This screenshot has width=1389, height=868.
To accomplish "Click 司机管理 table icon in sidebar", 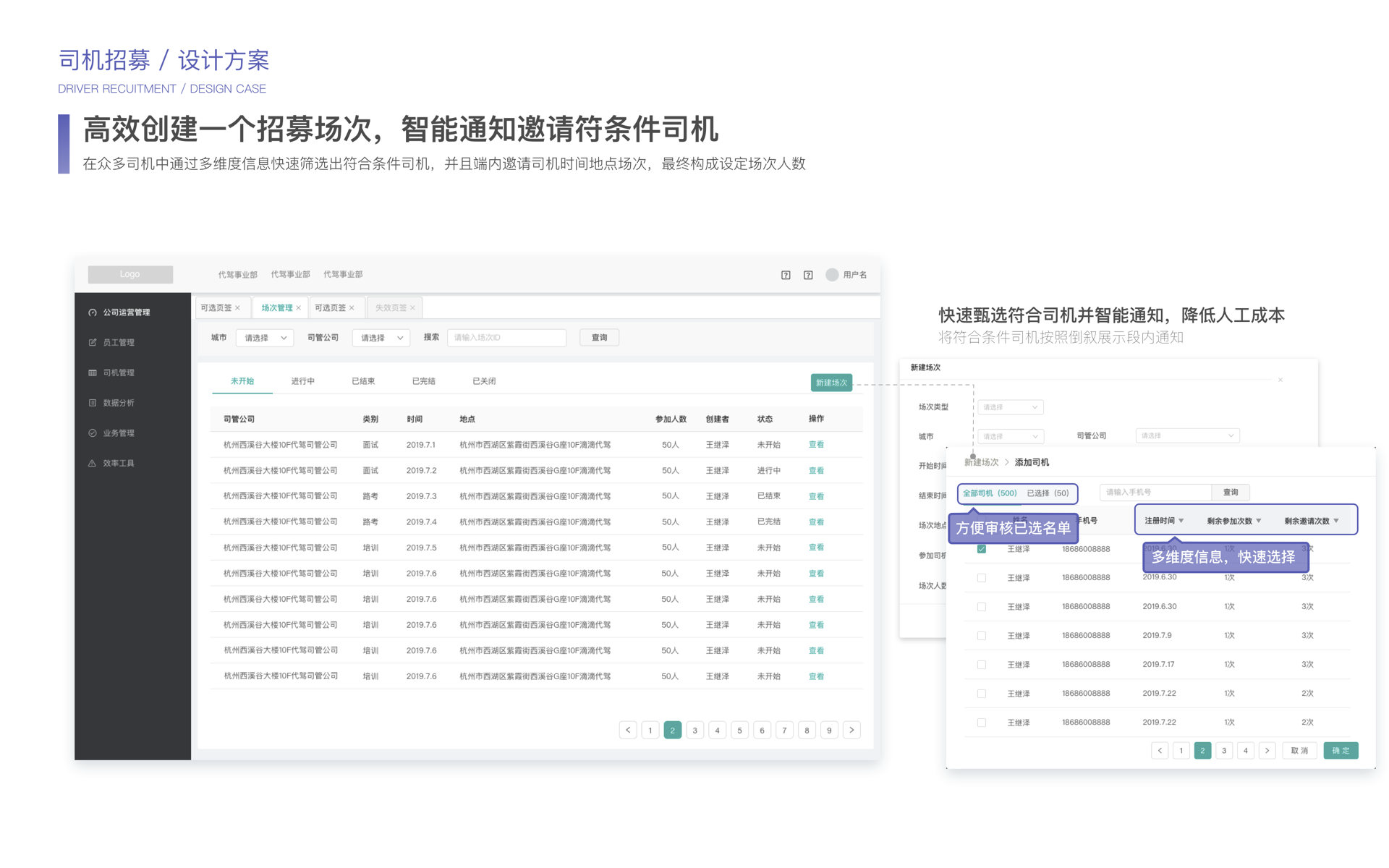I will pyautogui.click(x=93, y=373).
